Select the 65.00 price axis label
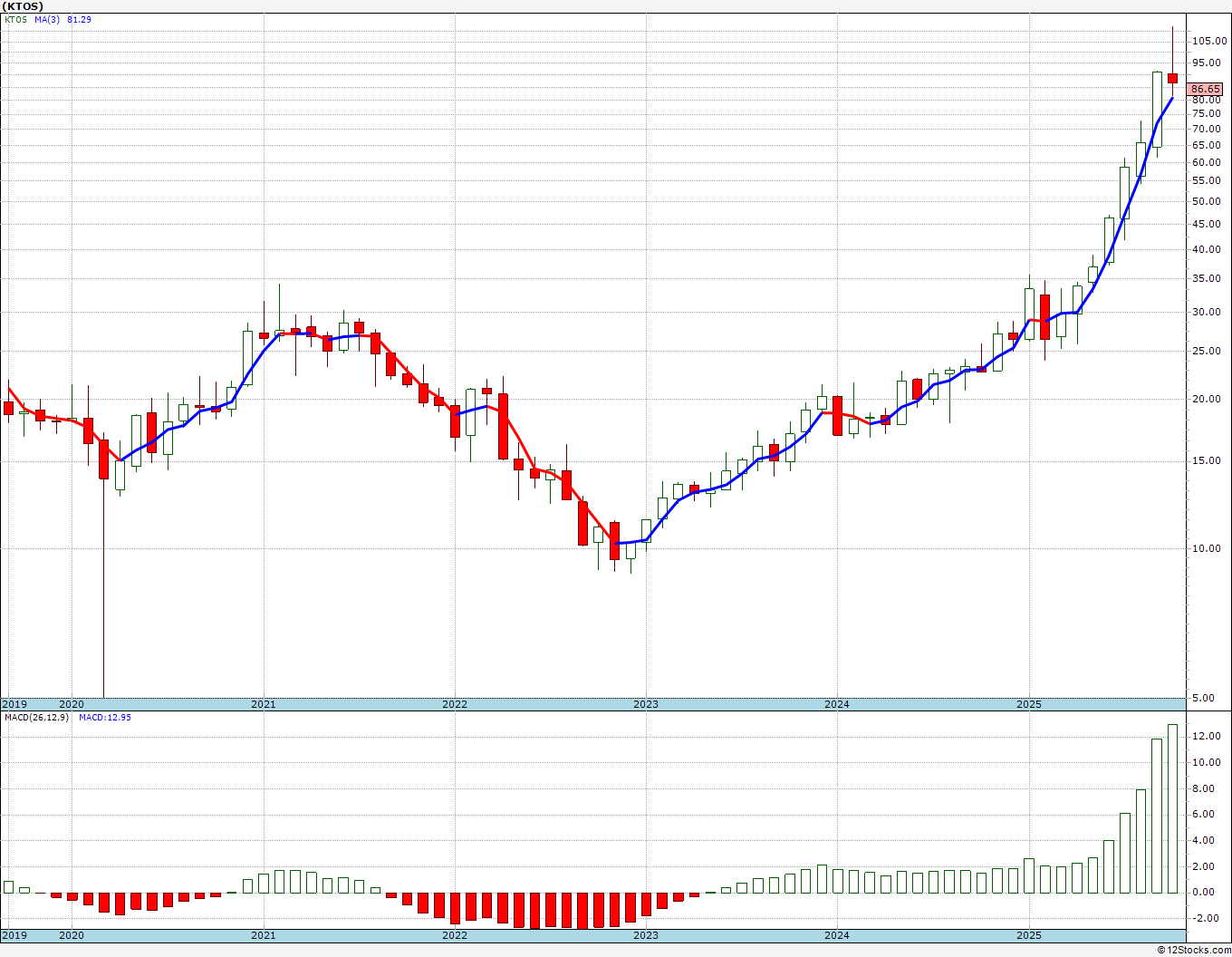The width and height of the screenshot is (1232, 957). coord(1208,146)
